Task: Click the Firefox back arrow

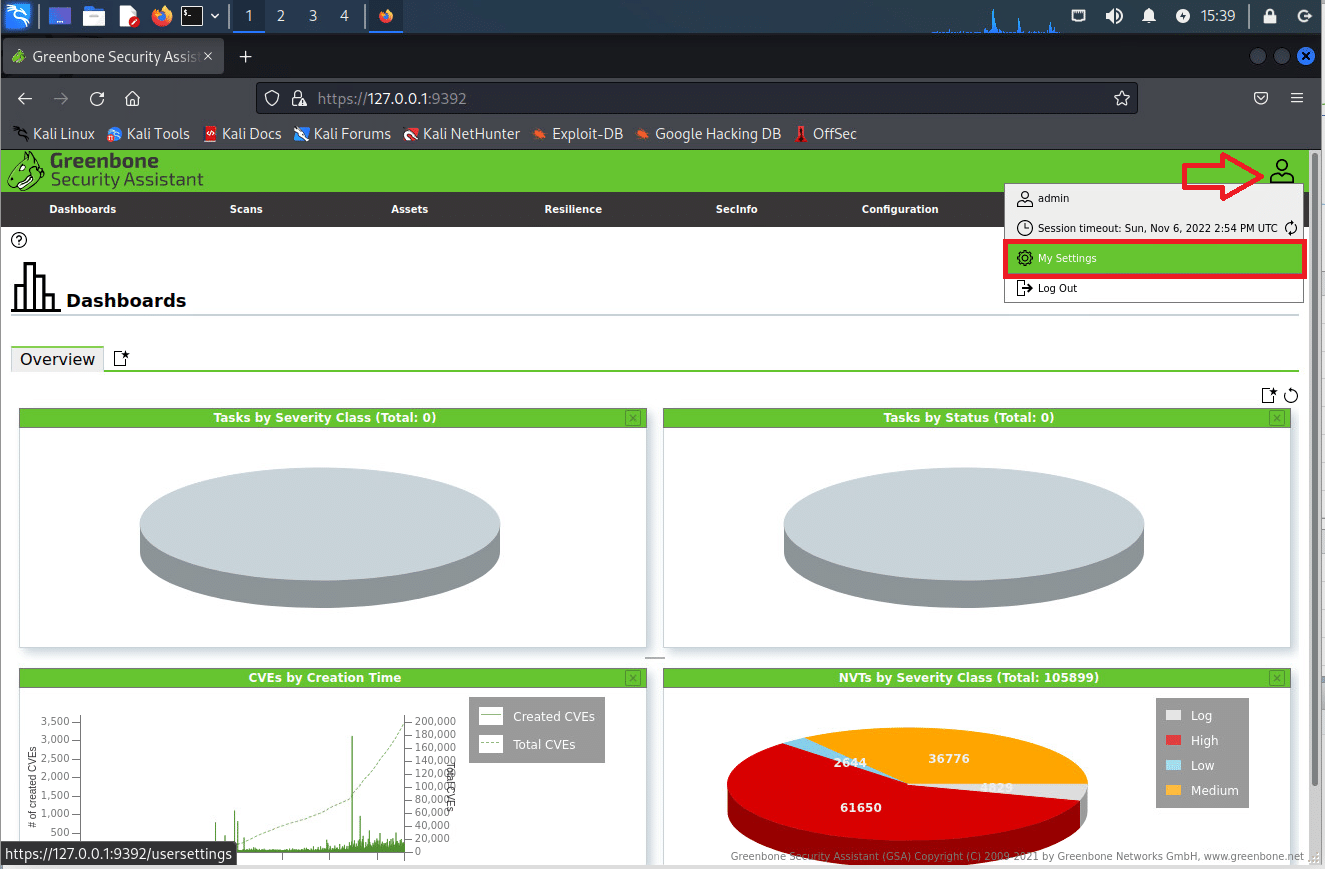Action: click(26, 98)
